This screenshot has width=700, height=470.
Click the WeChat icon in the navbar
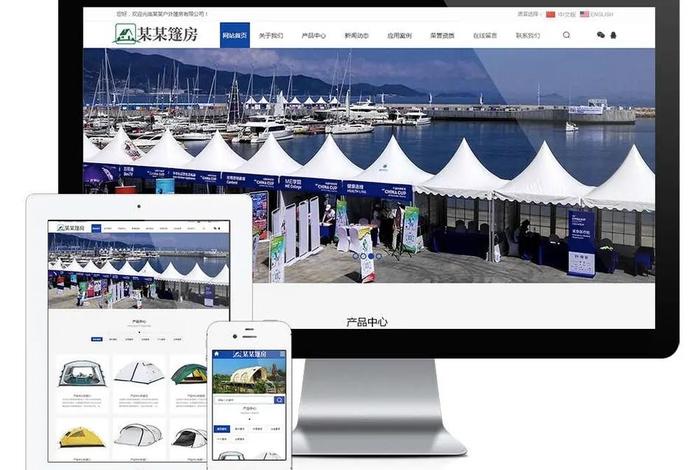(601, 35)
